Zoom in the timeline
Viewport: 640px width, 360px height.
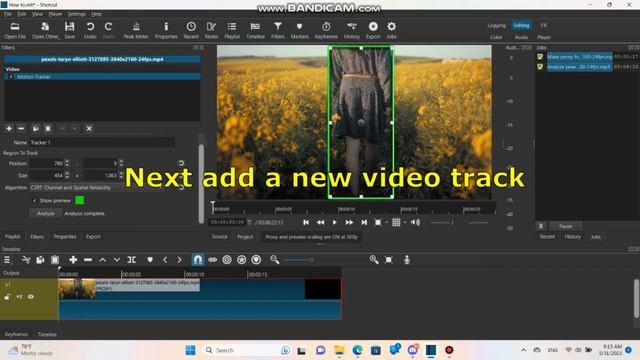click(x=373, y=260)
